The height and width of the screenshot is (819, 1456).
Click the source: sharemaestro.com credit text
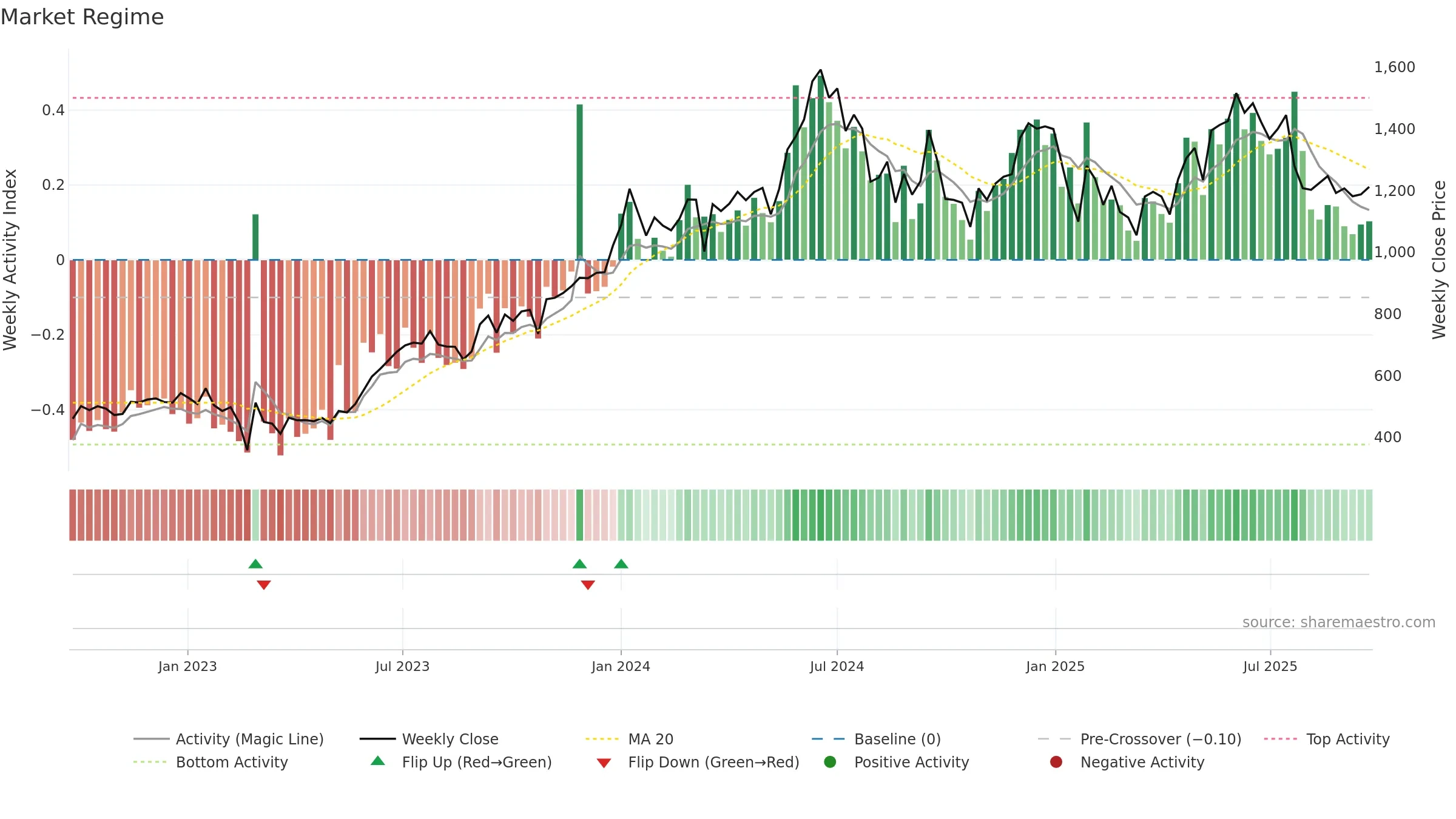click(x=1339, y=622)
